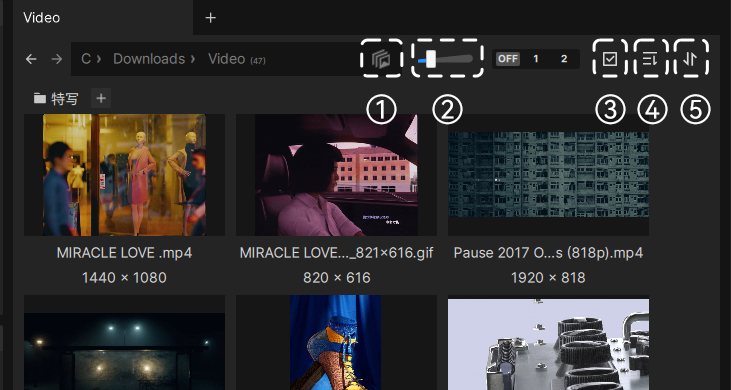Click the checkbox selection mode icon
Viewport: 731px width, 390px height.
coord(610,59)
